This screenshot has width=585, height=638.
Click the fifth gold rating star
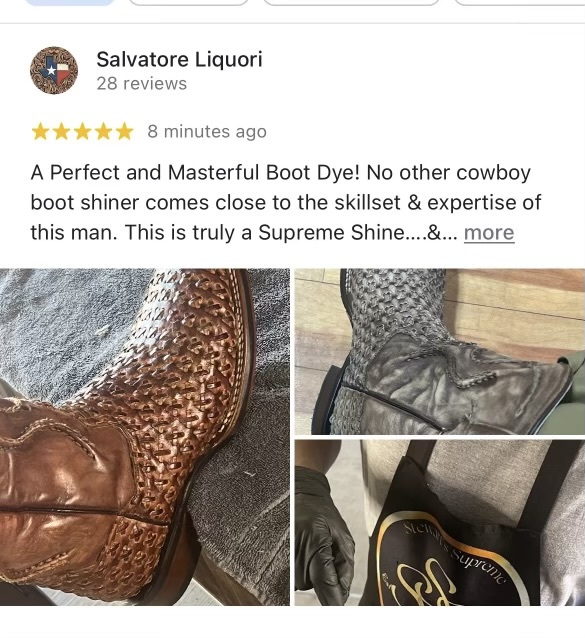(124, 132)
